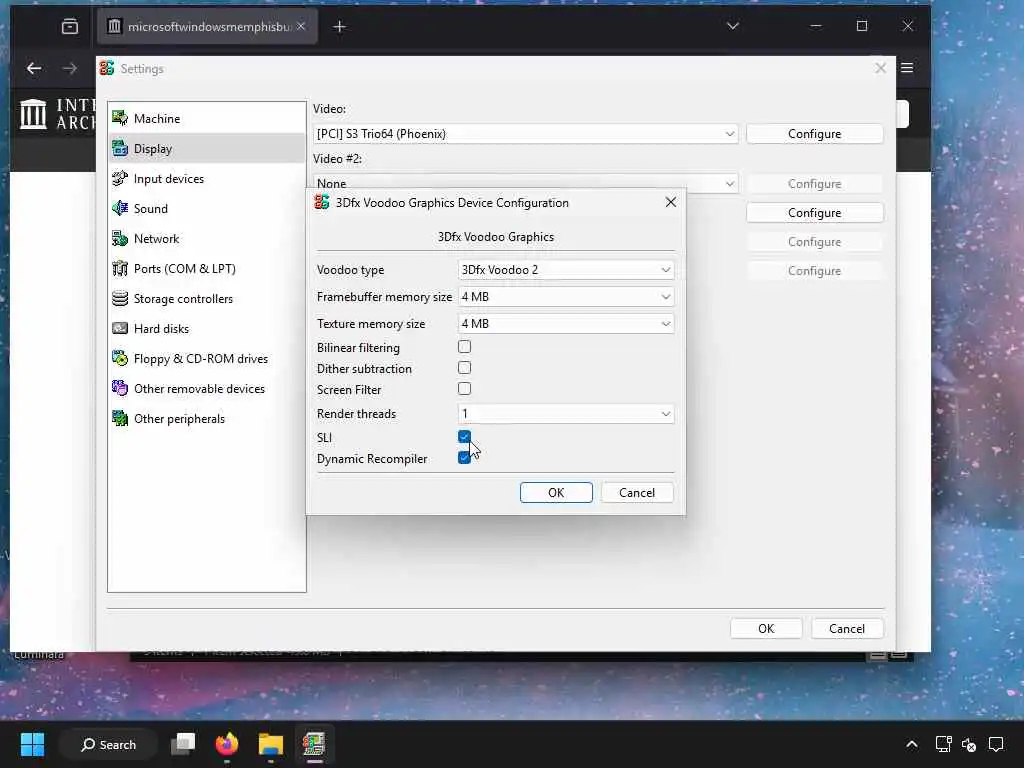This screenshot has height=768, width=1024.
Task: Click the Storage controllers icon
Action: click(x=120, y=298)
